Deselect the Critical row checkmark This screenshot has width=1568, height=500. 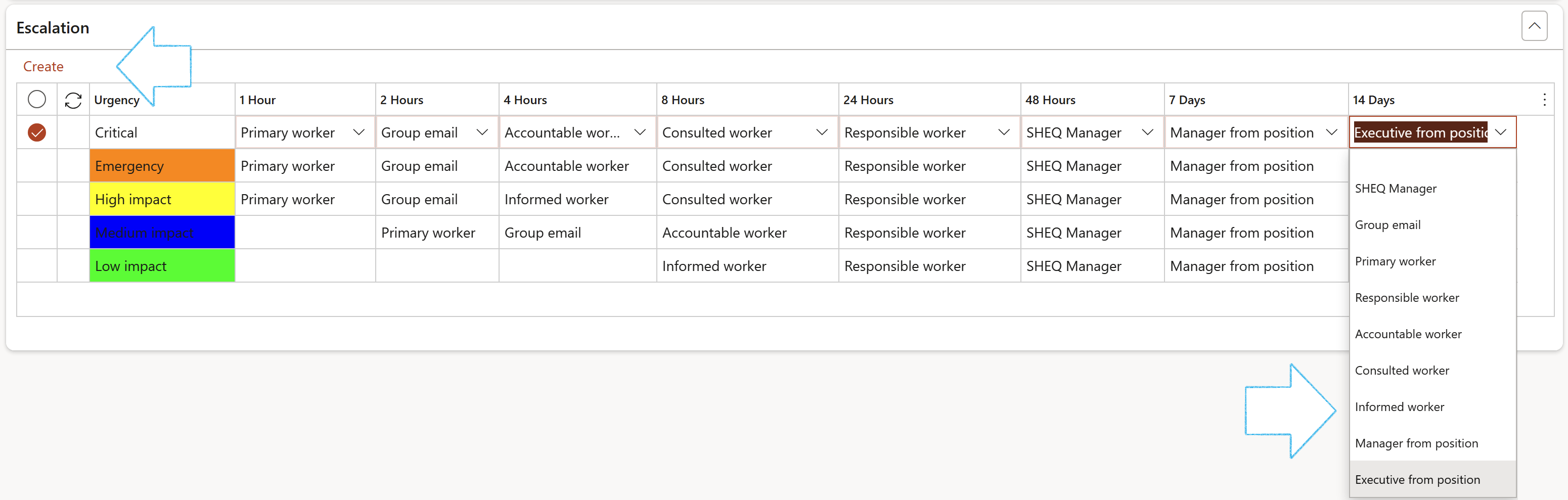(37, 132)
